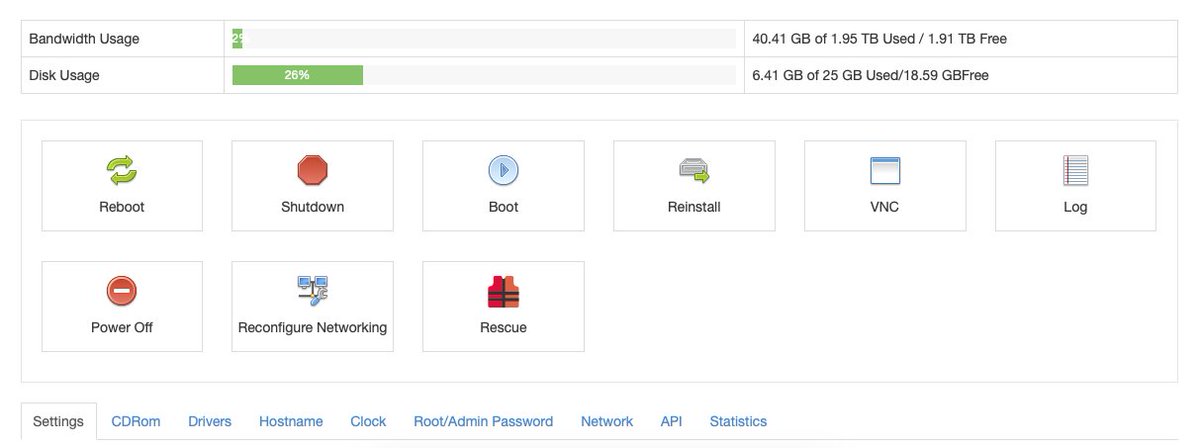The image size is (1200, 448).
Task: Select the Bandwidth Usage label
Action: (84, 39)
